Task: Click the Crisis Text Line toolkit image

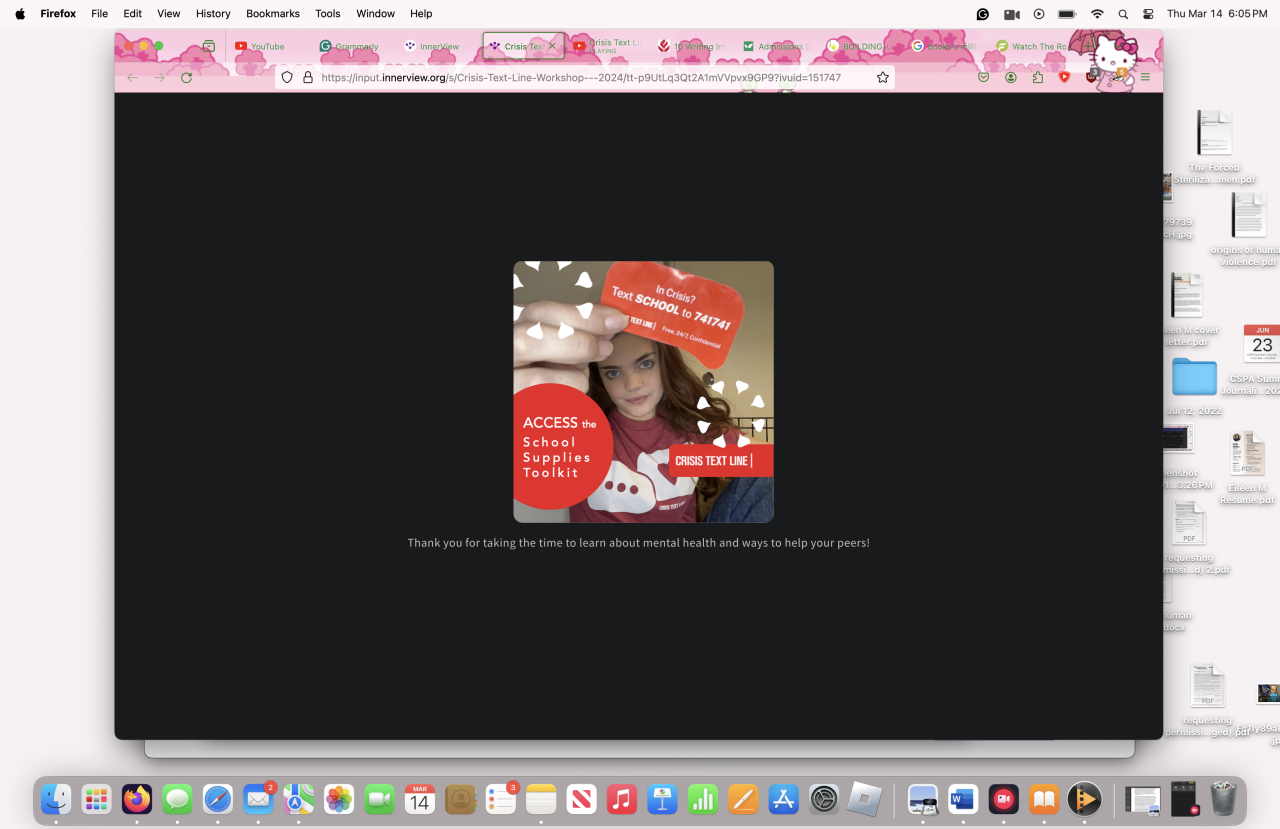Action: point(643,392)
